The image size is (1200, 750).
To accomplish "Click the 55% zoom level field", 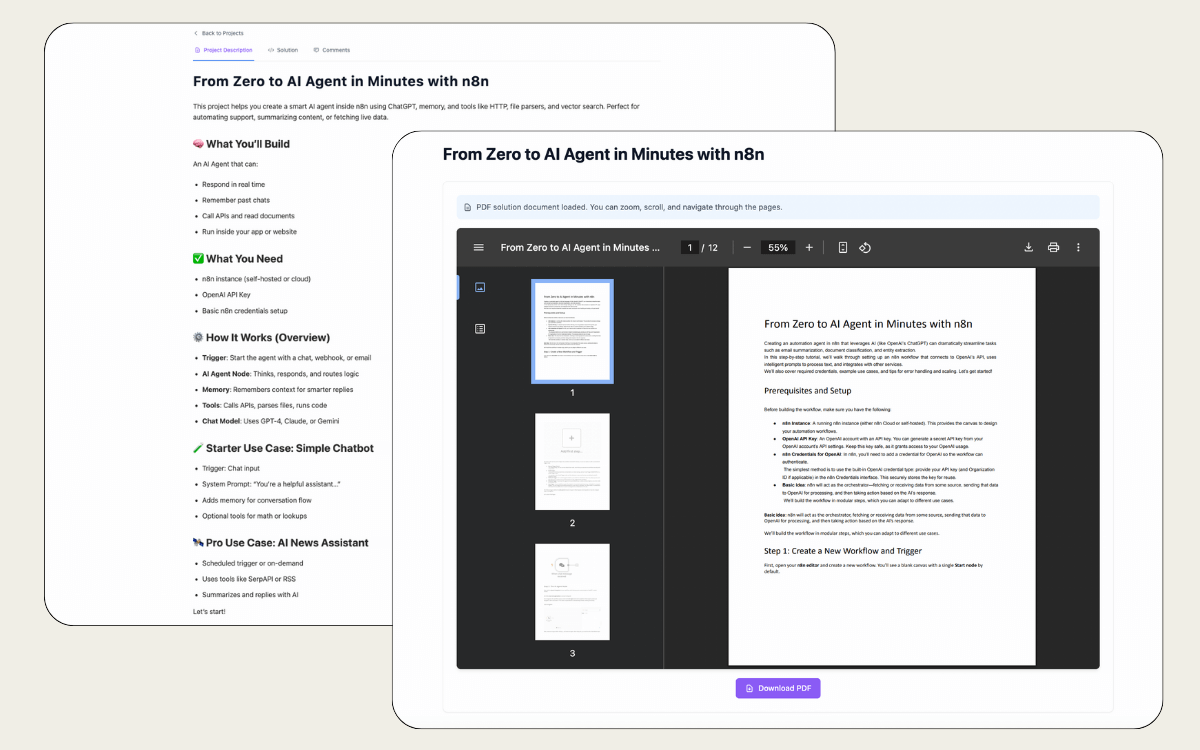I will 778,247.
